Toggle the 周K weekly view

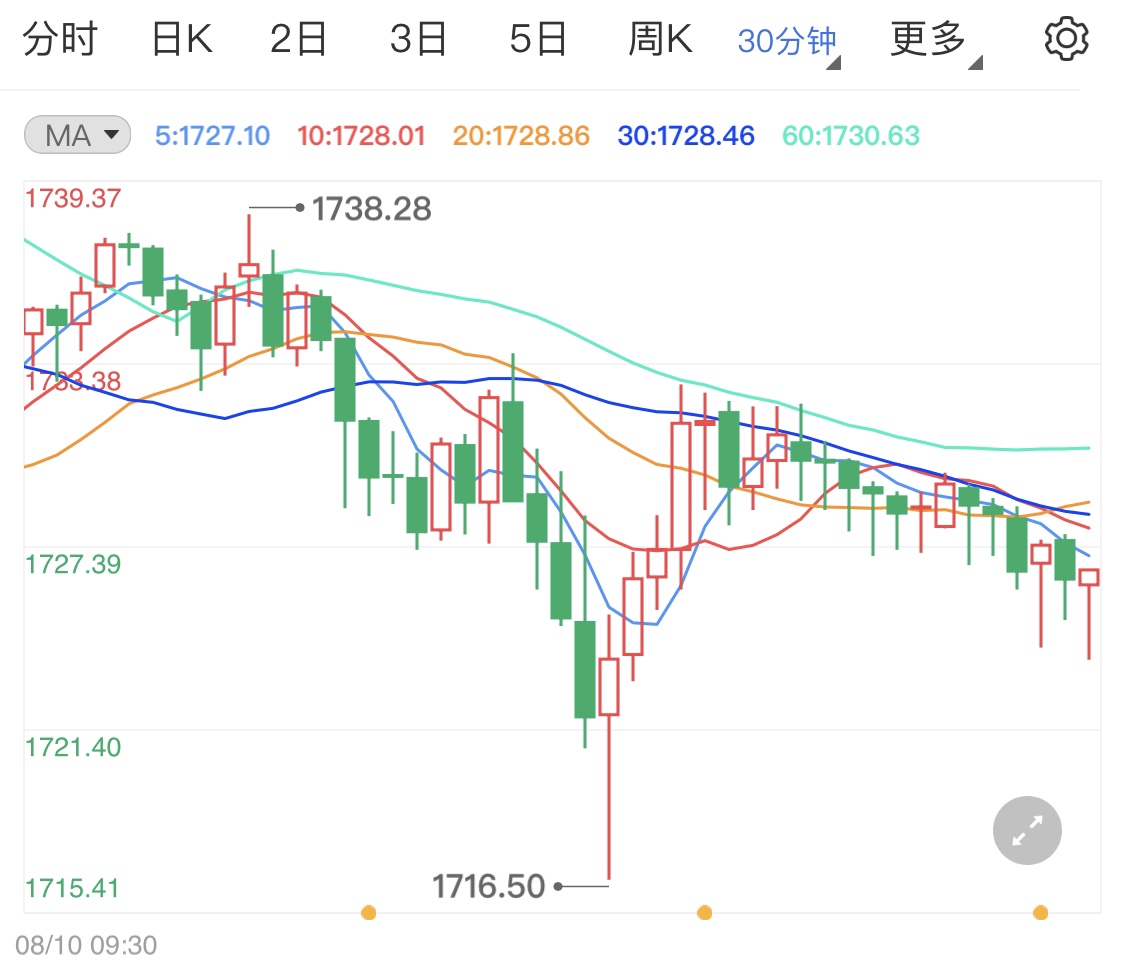click(659, 38)
